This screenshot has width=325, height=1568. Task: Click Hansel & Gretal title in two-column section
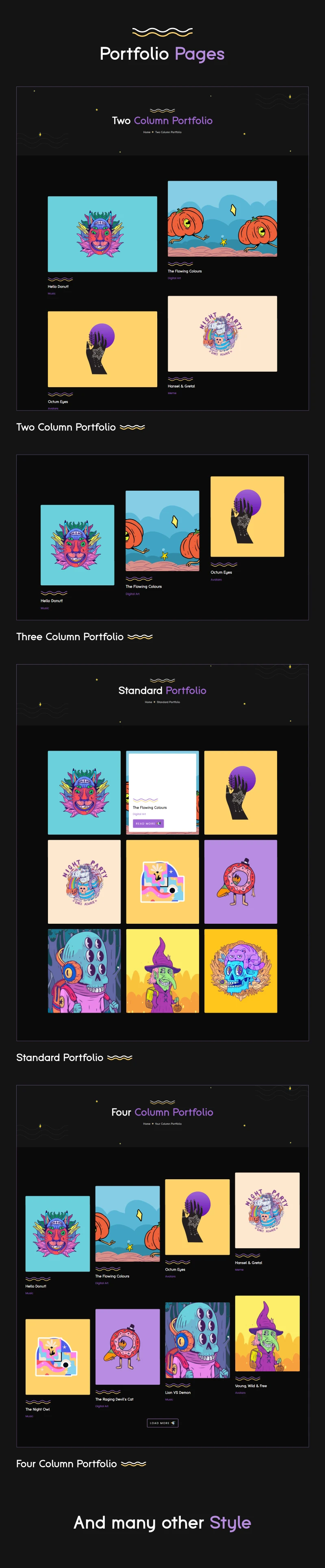181,386
